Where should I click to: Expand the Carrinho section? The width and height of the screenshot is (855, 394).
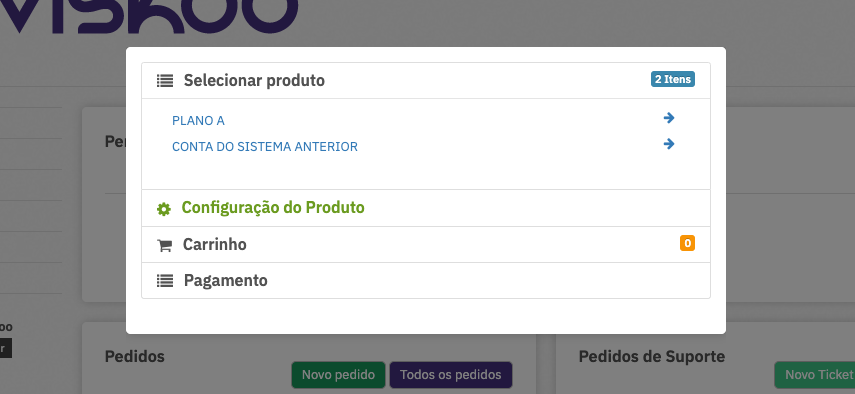click(426, 245)
